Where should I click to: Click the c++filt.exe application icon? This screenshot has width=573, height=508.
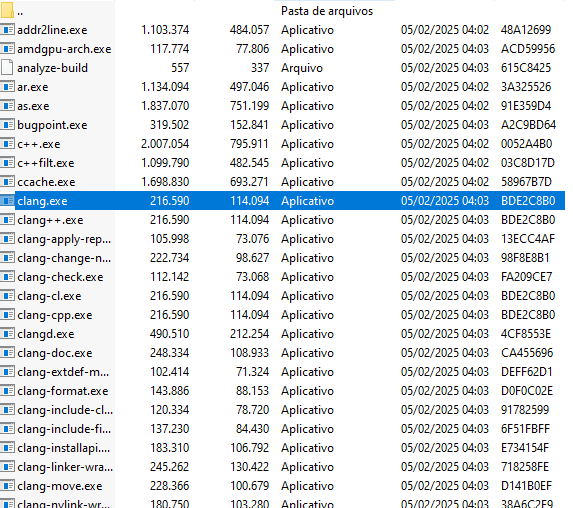pyautogui.click(x=7, y=163)
